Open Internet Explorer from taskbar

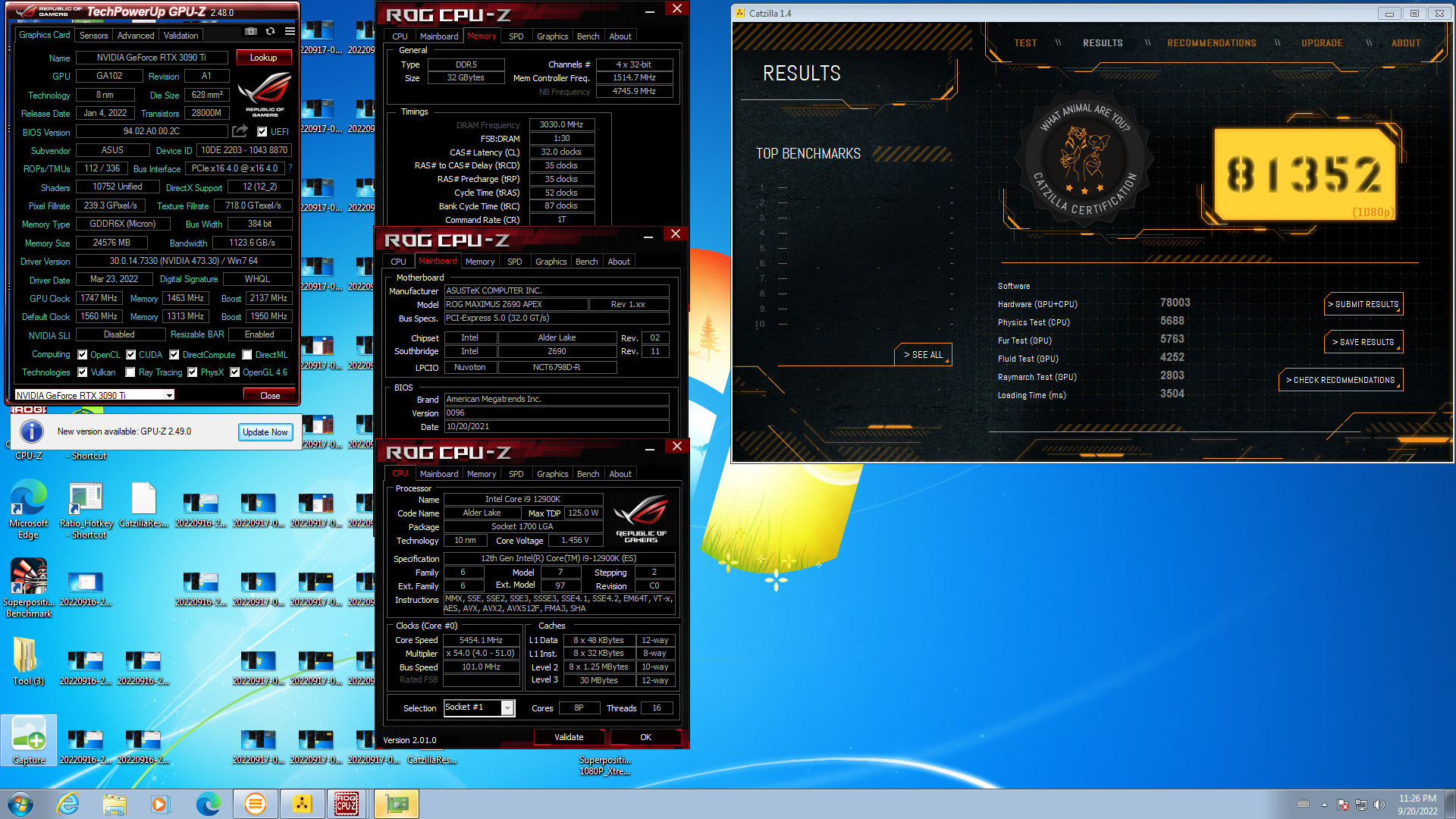click(68, 804)
